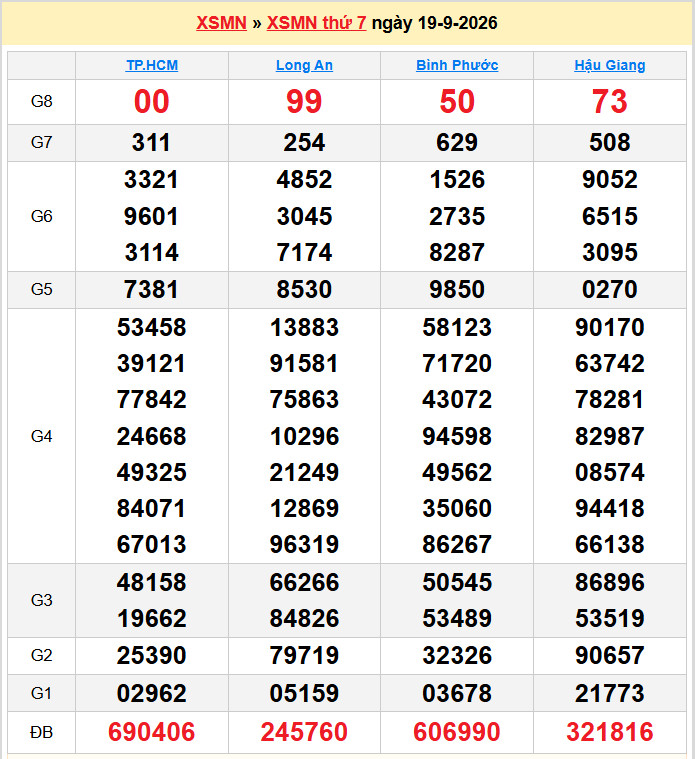Select Hậu Giang G8 number 73
Image resolution: width=695 pixels, height=759 pixels.
pos(610,102)
